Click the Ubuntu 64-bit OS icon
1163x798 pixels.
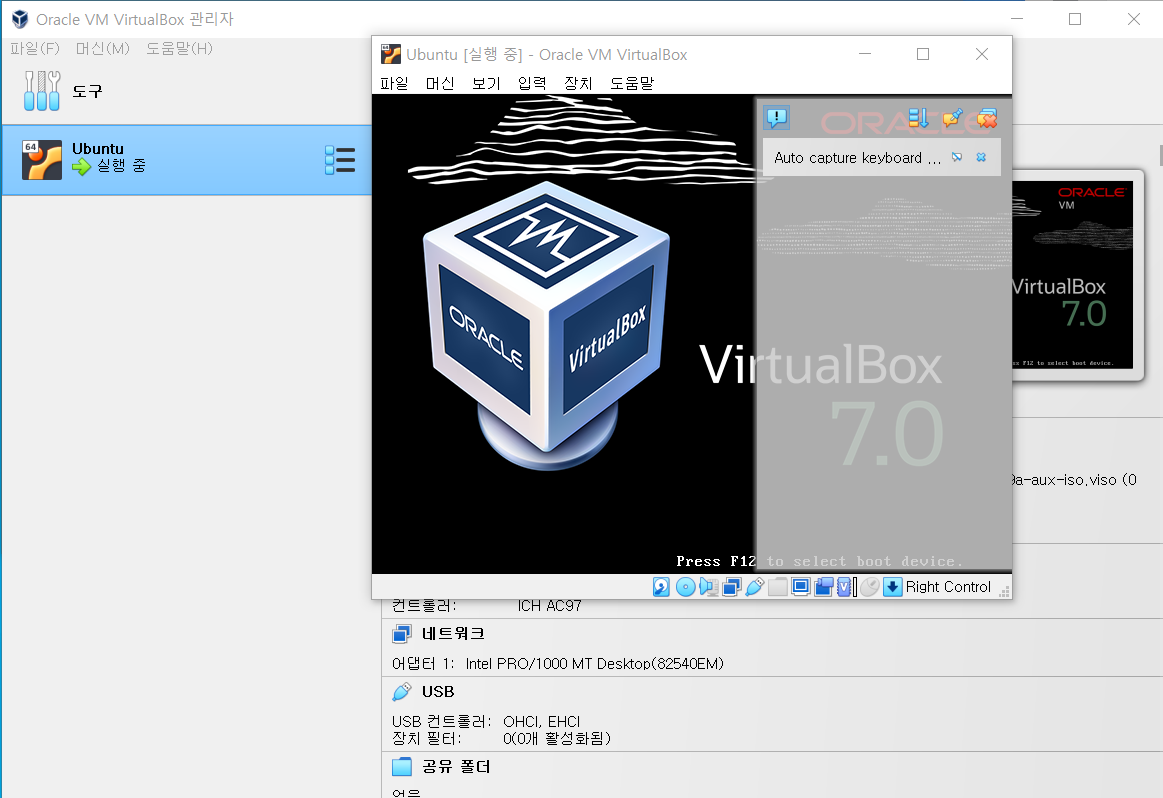42,159
